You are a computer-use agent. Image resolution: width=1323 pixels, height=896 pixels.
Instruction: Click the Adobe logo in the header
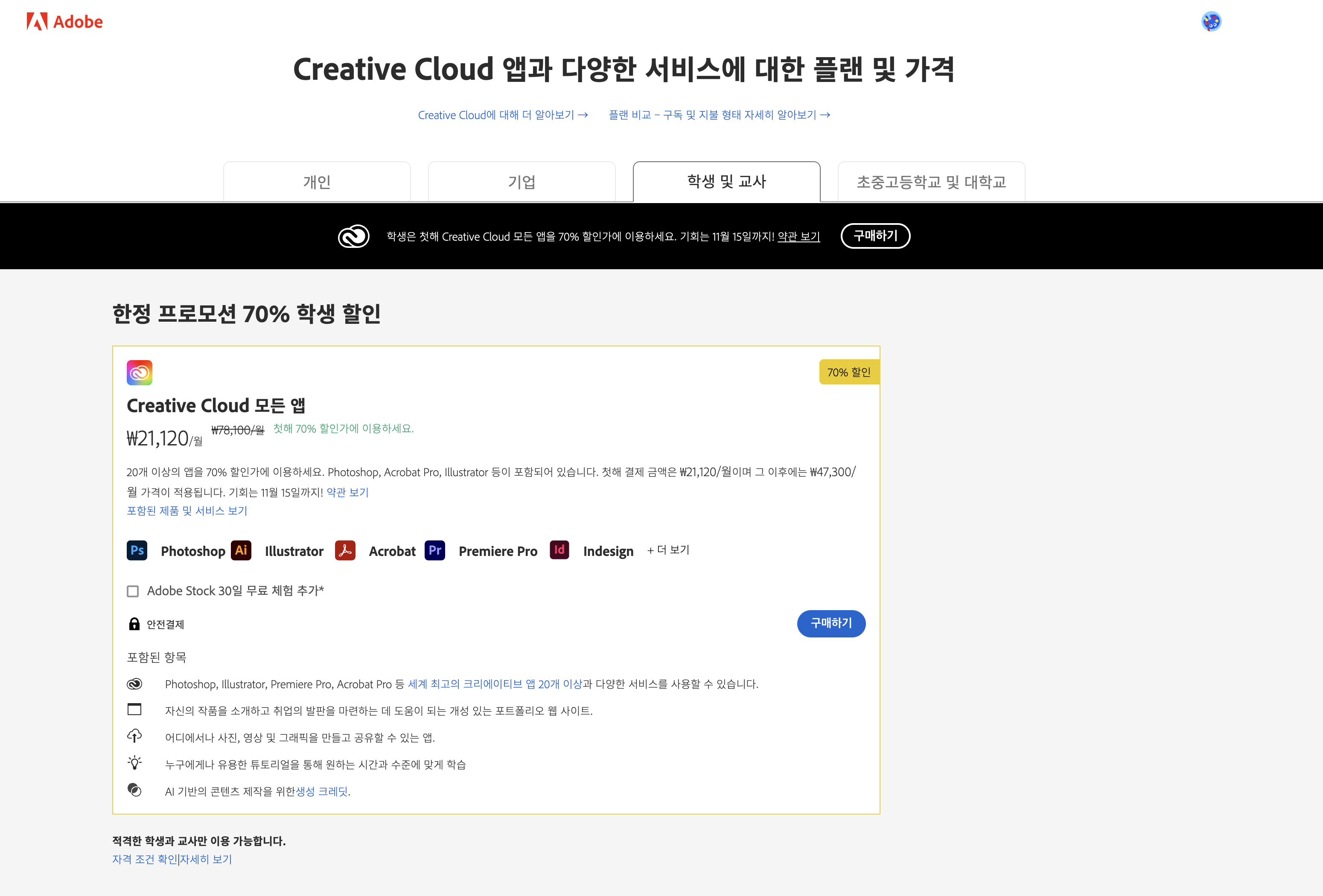point(64,22)
